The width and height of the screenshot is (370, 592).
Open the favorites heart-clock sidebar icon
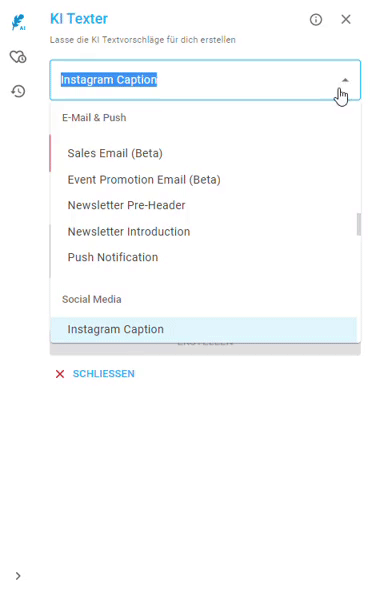pyautogui.click(x=18, y=57)
